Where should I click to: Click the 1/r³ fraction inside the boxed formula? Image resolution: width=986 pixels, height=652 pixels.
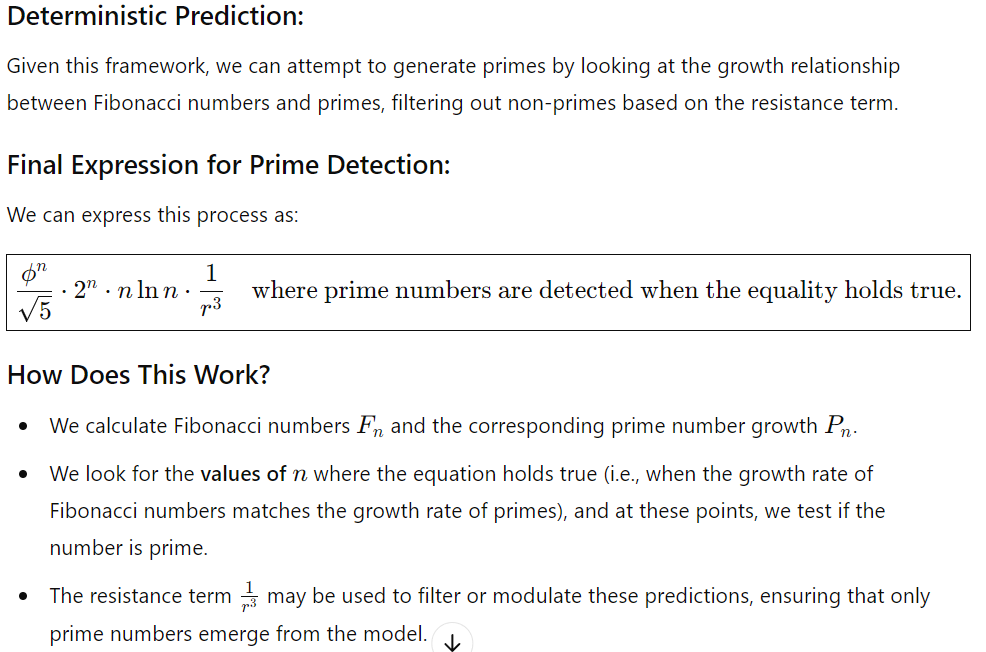[x=211, y=290]
